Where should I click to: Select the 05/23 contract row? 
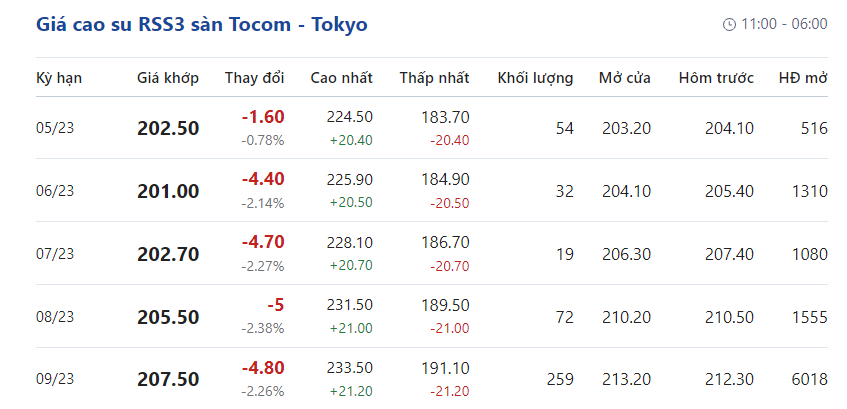pyautogui.click(x=55, y=128)
